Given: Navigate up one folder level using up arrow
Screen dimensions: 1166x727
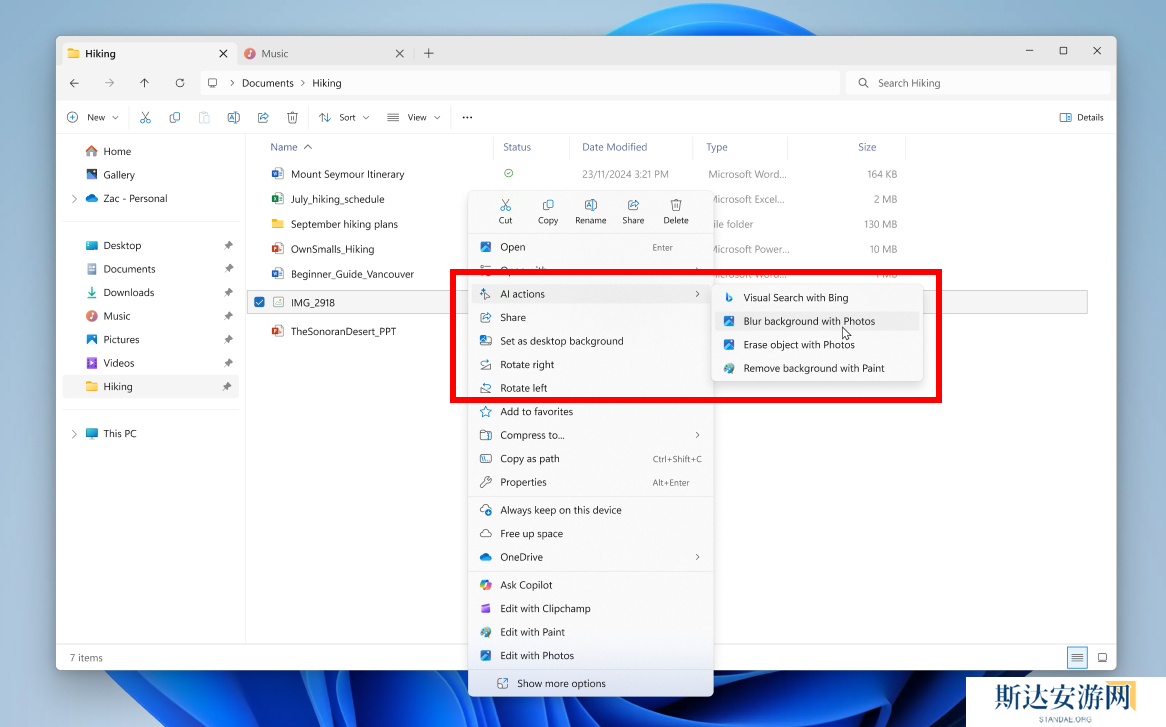Looking at the screenshot, I should click(145, 83).
